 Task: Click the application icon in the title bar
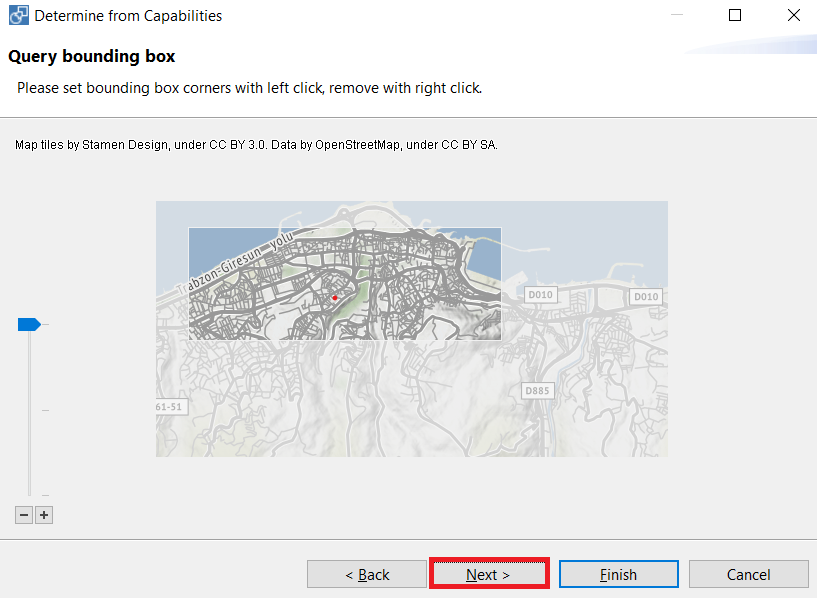pyautogui.click(x=19, y=16)
